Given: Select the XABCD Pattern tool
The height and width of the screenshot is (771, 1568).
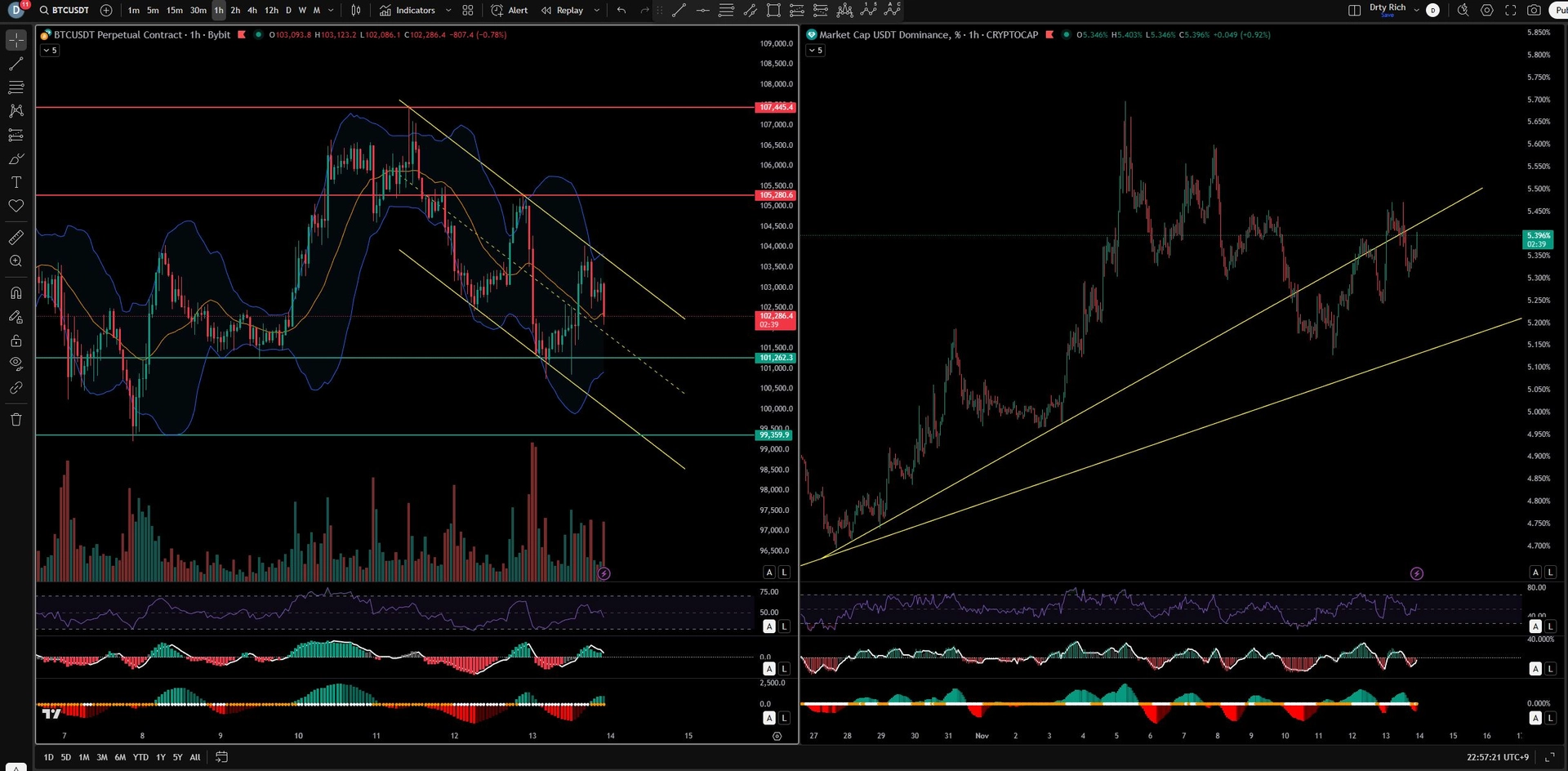Looking at the screenshot, I should pyautogui.click(x=16, y=111).
